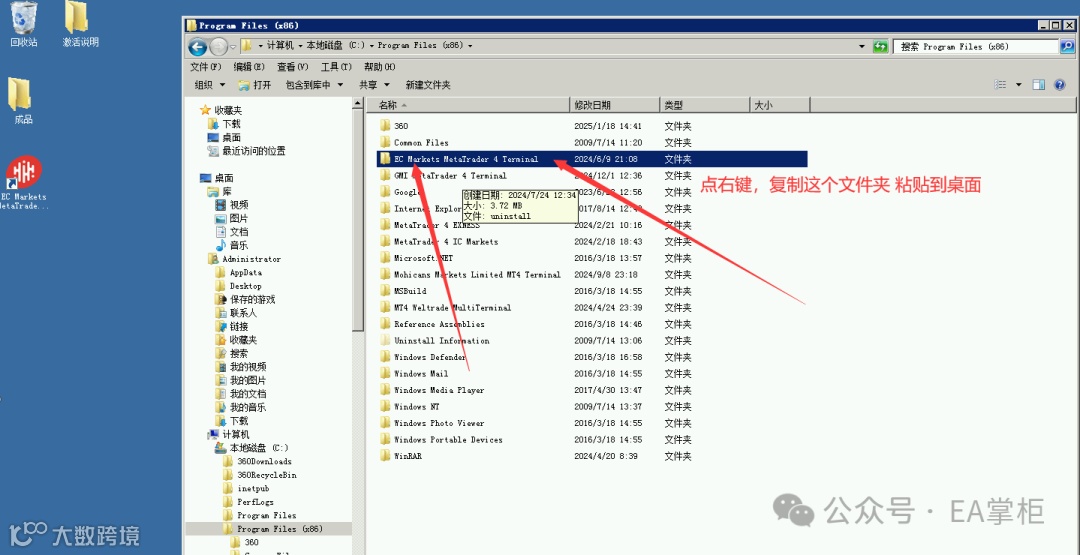Open the 帮助(H) menu
1080x555 pixels.
380,67
